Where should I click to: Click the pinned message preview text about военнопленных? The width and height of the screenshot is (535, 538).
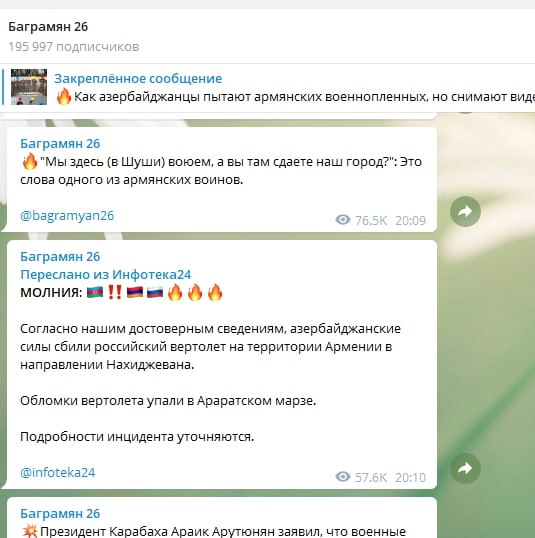[x=304, y=97]
